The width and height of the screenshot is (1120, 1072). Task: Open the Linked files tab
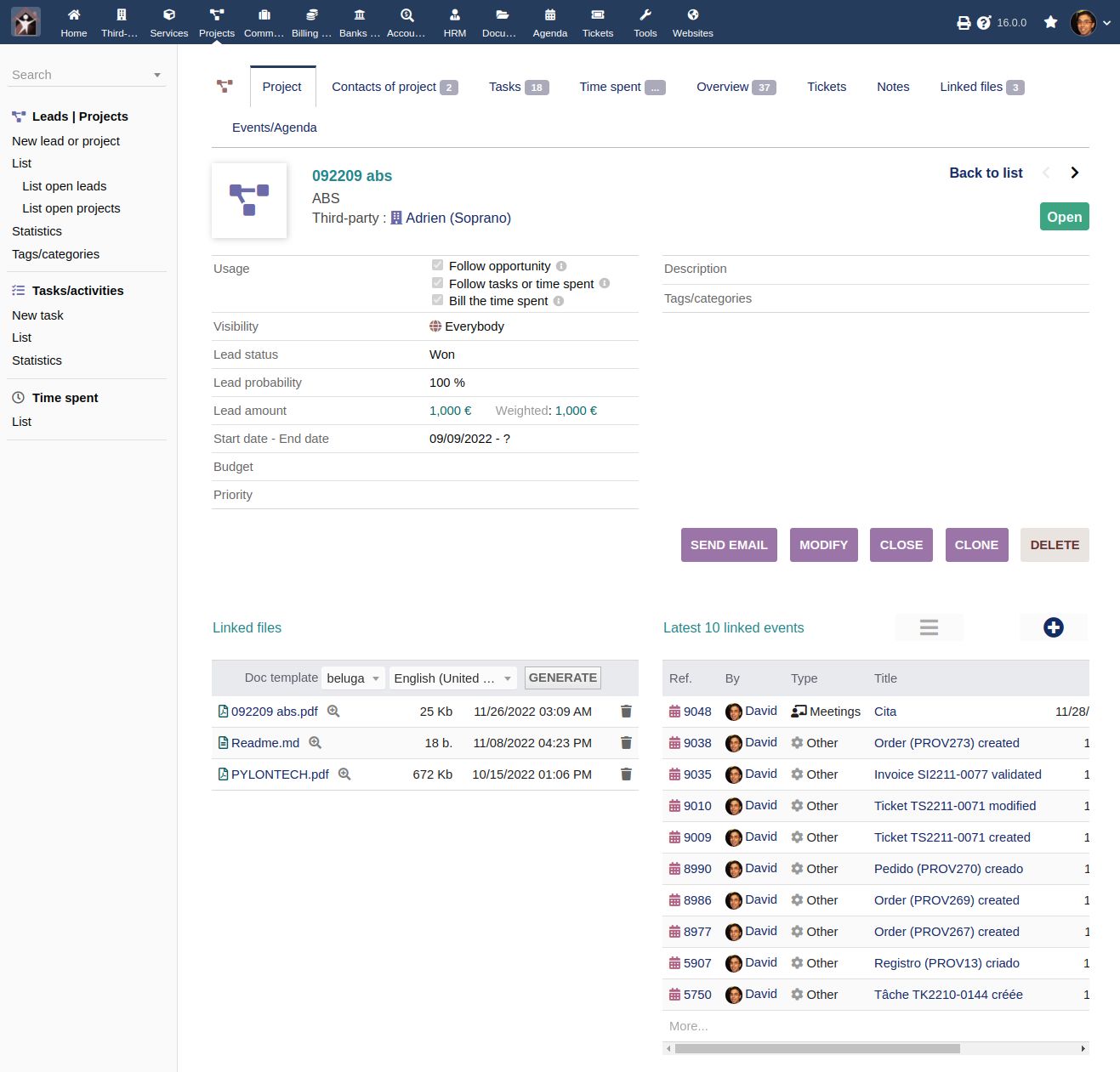point(981,87)
